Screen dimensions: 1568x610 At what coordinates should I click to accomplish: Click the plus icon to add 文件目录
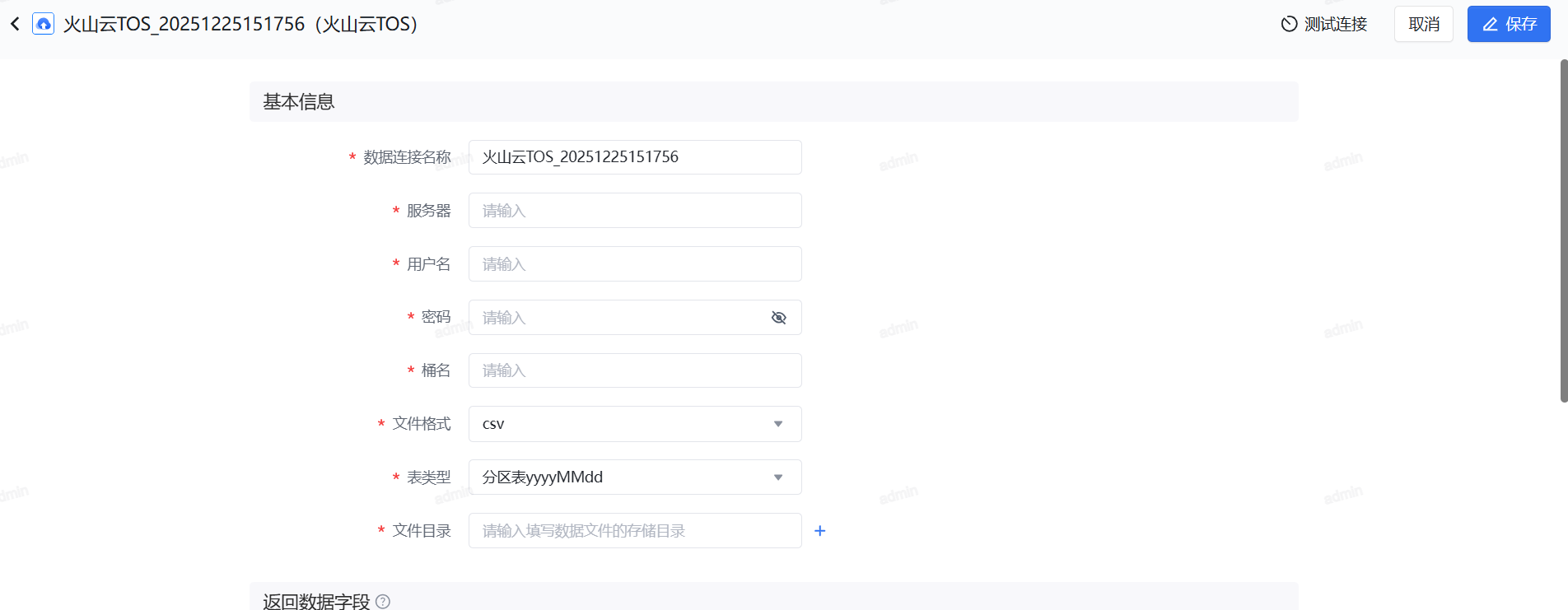point(819,531)
